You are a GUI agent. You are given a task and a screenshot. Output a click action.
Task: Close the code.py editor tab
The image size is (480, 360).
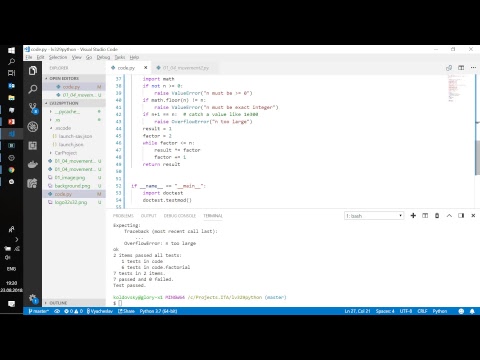coord(145,68)
